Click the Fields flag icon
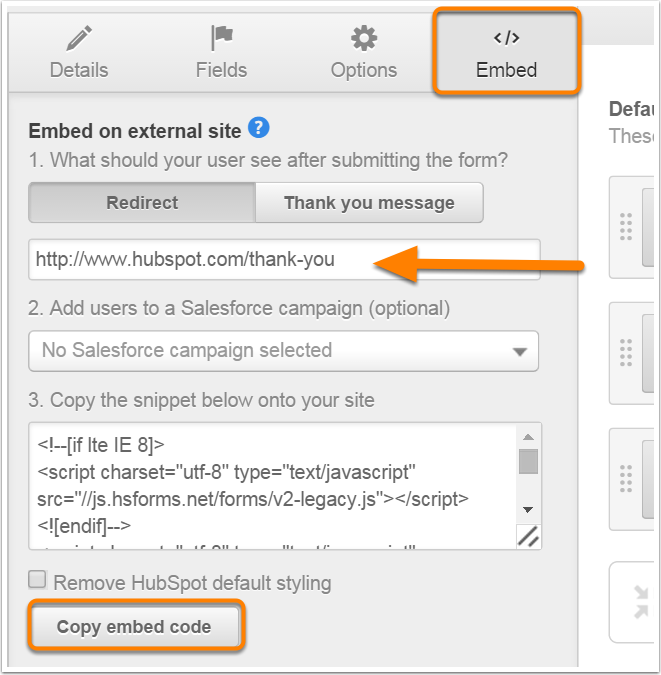This screenshot has width=661, height=675. pos(222,38)
